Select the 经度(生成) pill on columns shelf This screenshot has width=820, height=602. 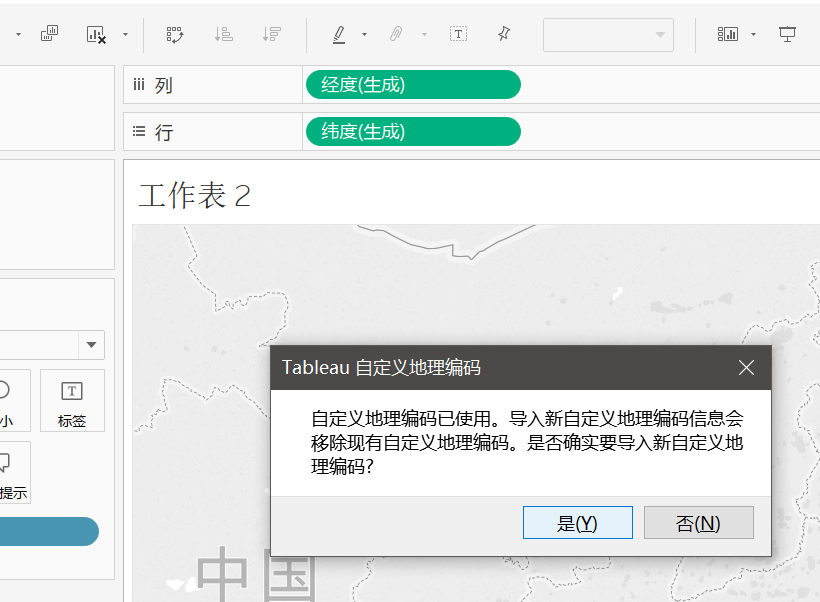413,85
